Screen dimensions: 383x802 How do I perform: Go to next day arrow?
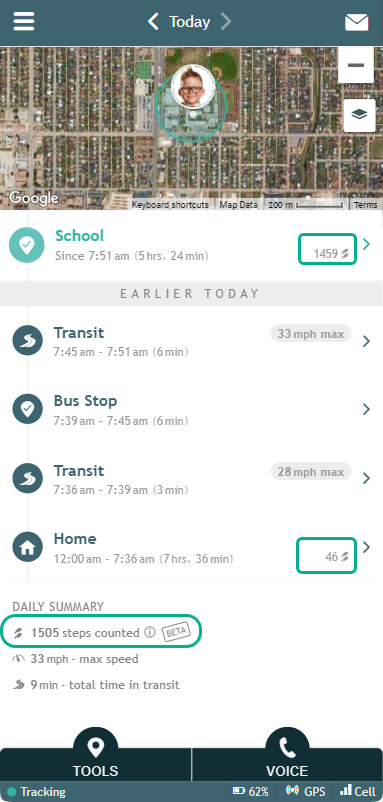click(x=226, y=21)
